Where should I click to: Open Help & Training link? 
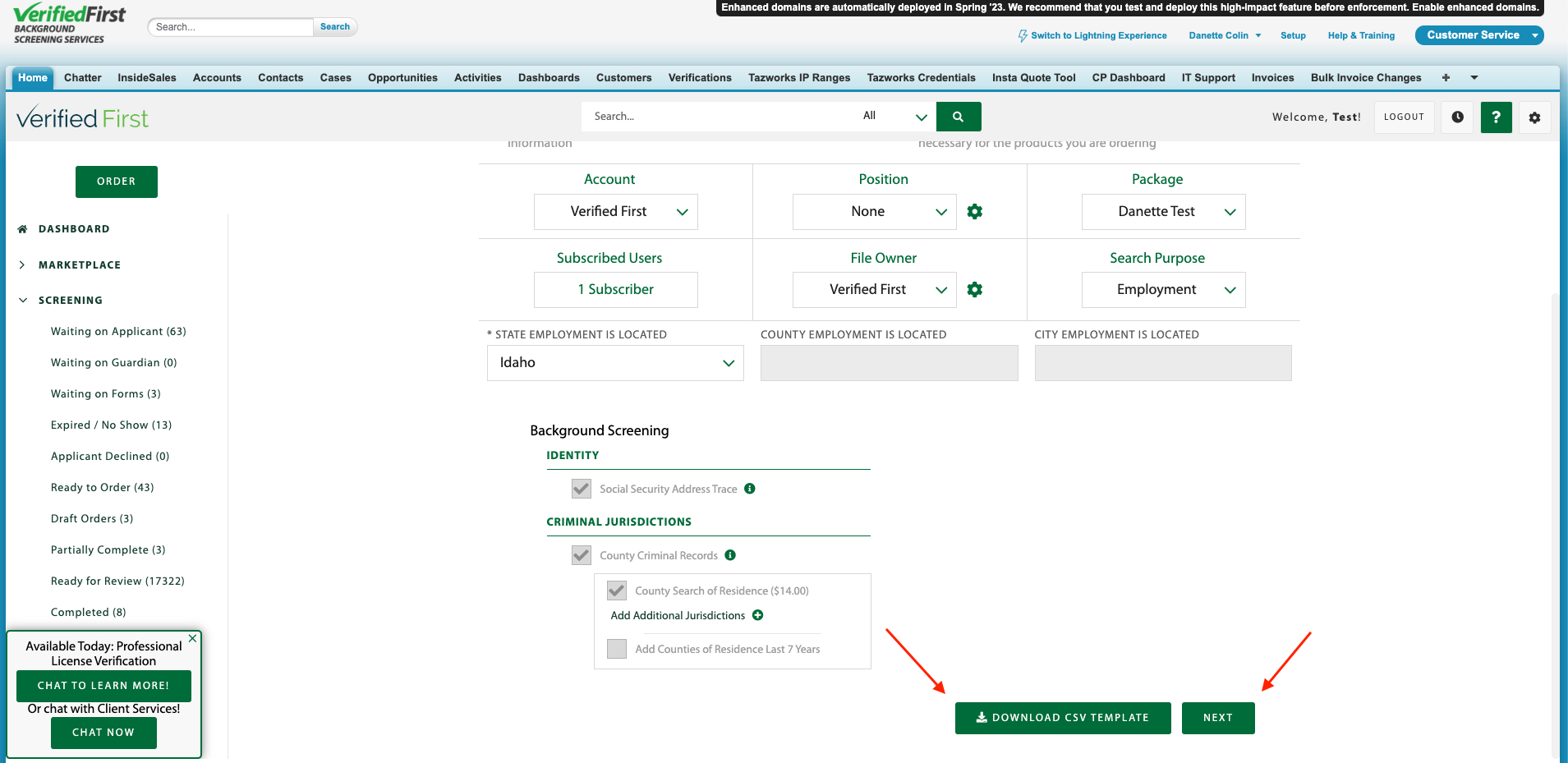point(1361,35)
